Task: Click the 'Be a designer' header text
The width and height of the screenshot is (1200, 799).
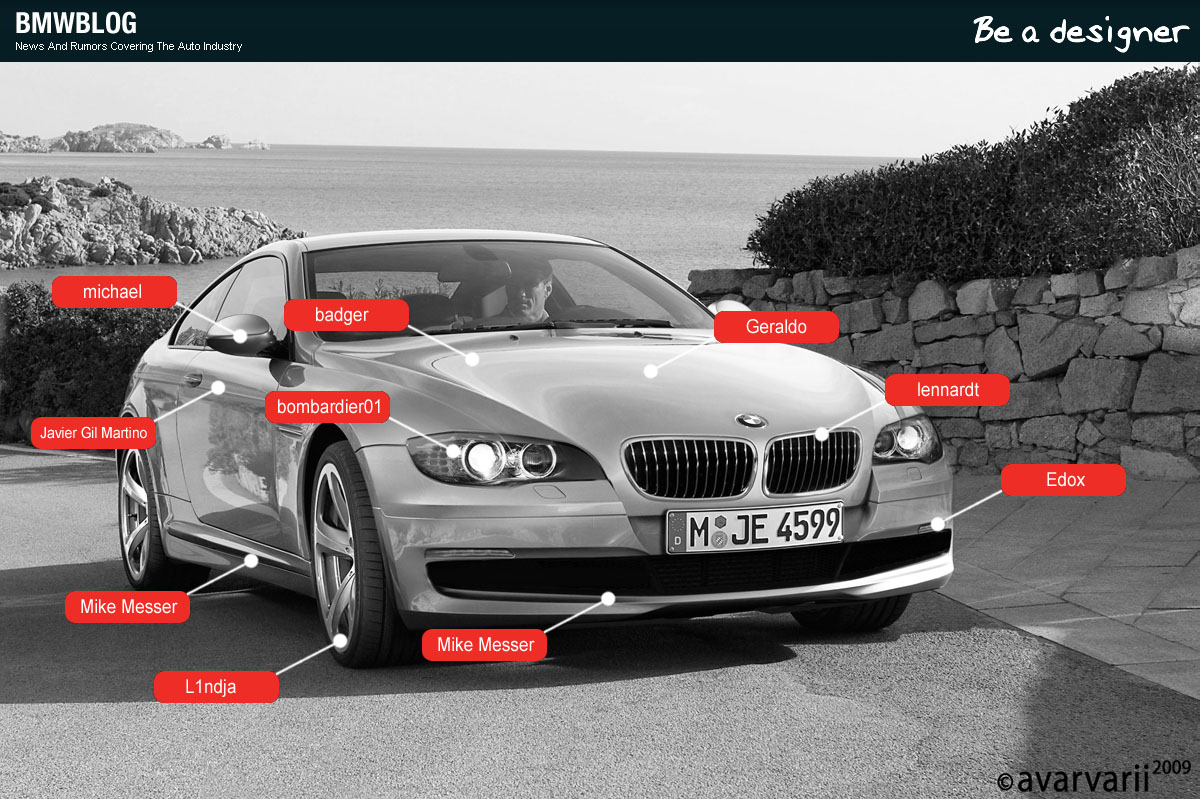Action: (x=1079, y=31)
